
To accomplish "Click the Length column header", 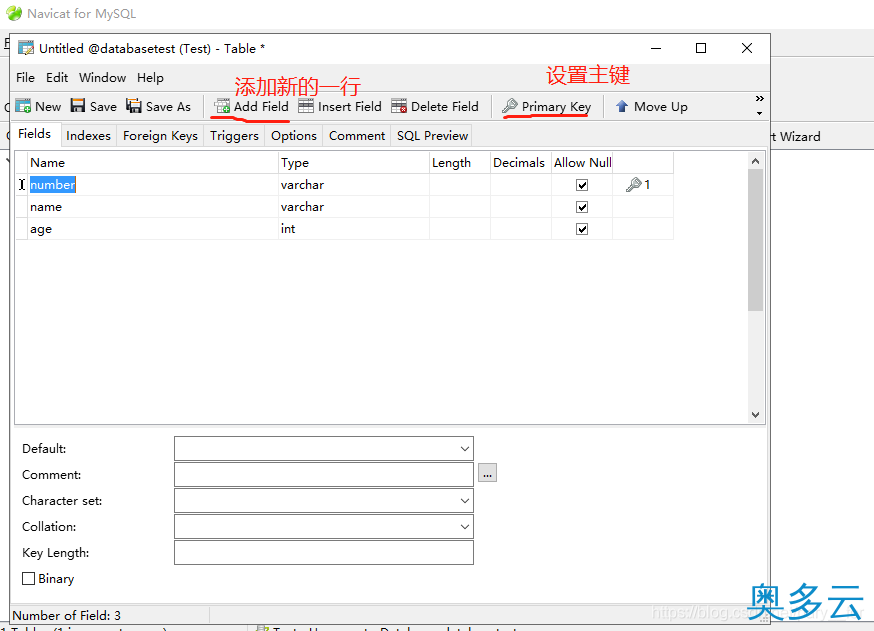I will tap(460, 163).
